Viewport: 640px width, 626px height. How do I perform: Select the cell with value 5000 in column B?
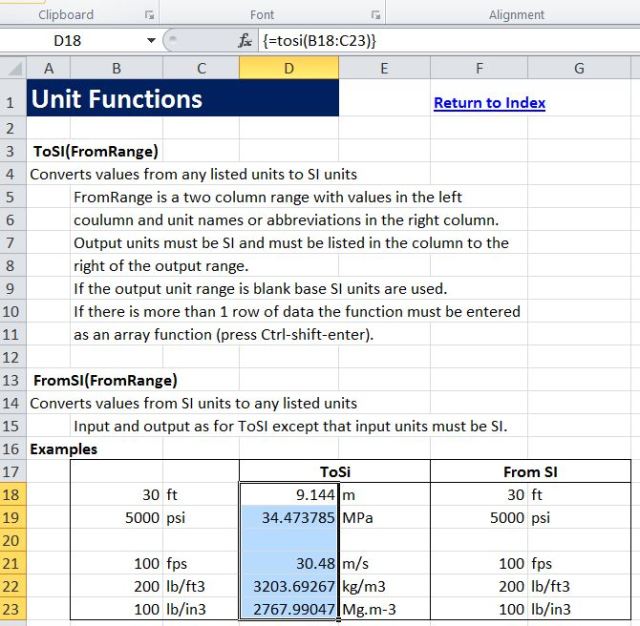[116, 519]
